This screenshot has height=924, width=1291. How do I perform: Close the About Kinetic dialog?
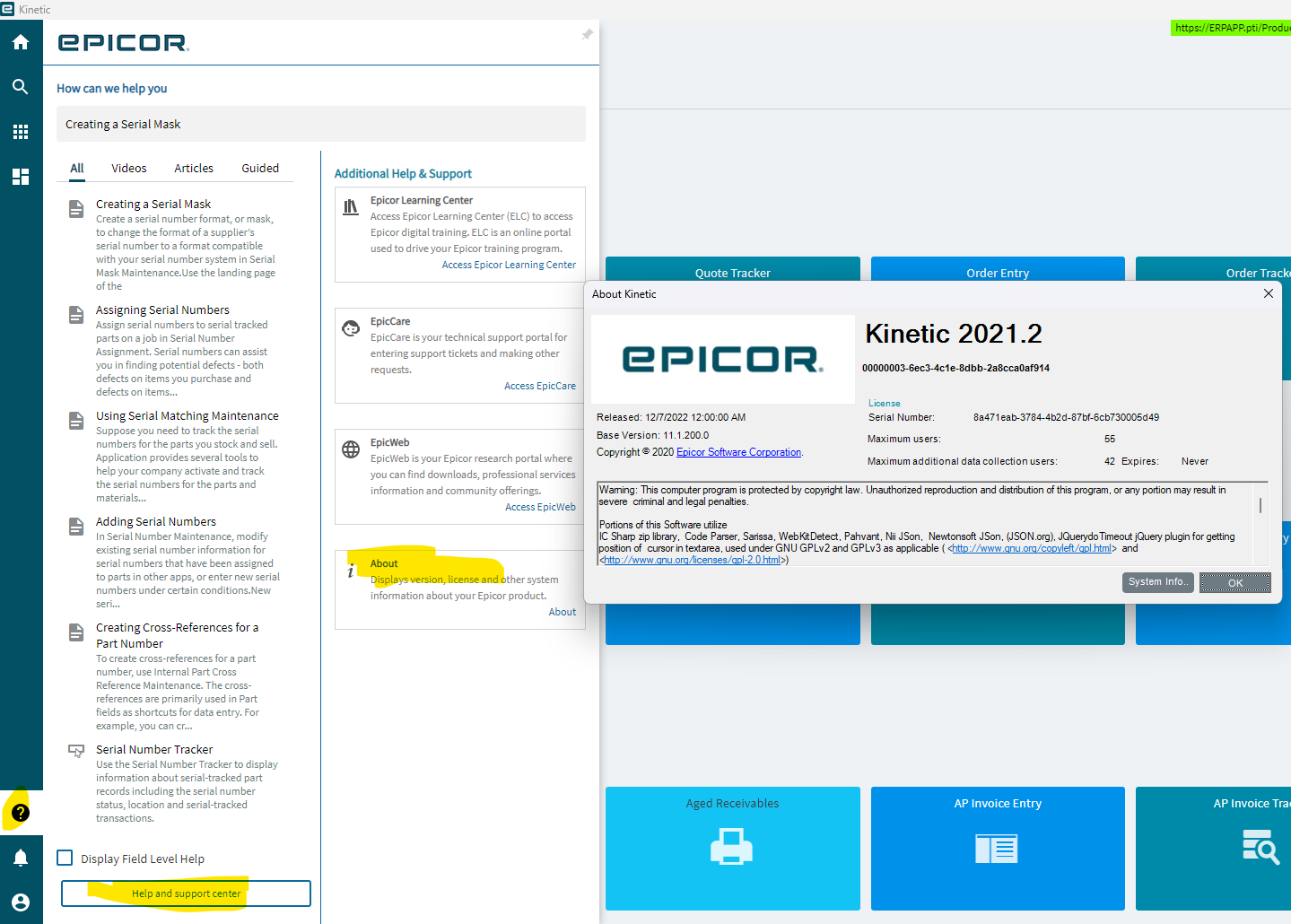pyautogui.click(x=1269, y=293)
